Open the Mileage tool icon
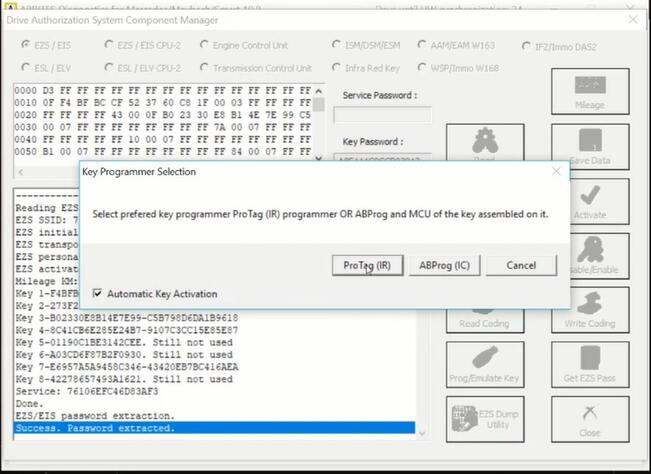The width and height of the screenshot is (651, 474). (590, 92)
